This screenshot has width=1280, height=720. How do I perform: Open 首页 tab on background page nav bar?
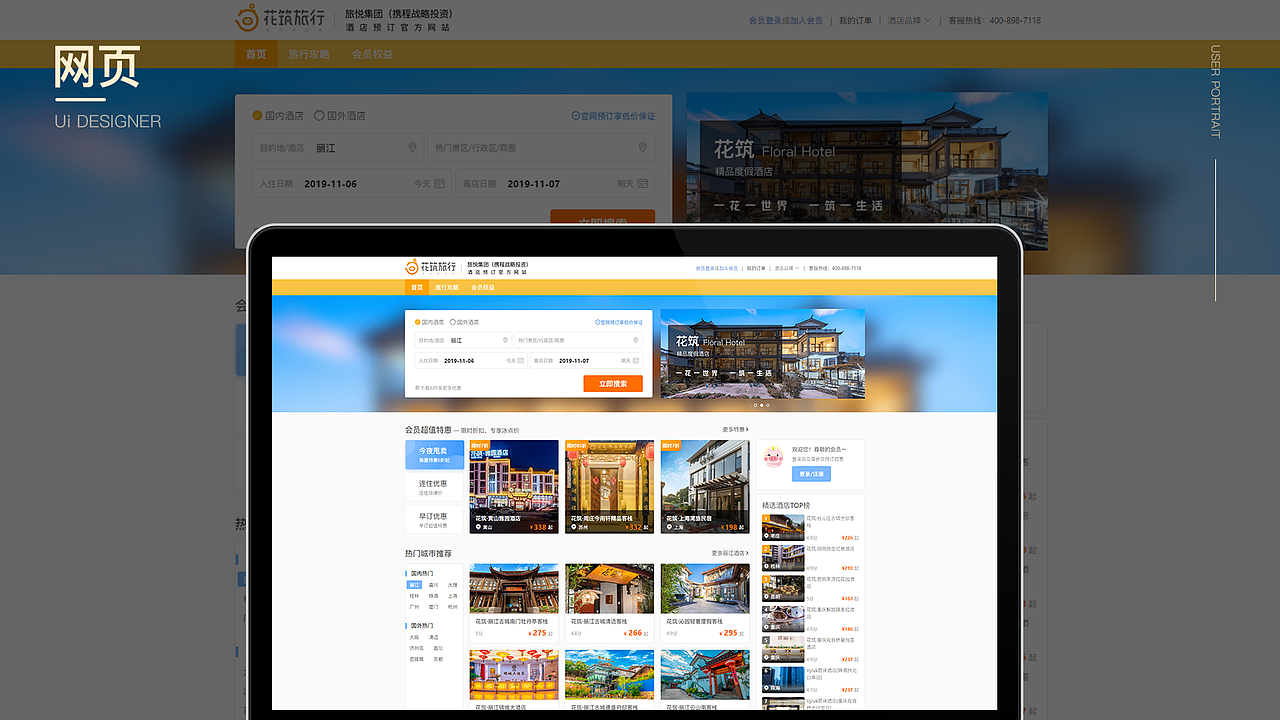tap(256, 54)
